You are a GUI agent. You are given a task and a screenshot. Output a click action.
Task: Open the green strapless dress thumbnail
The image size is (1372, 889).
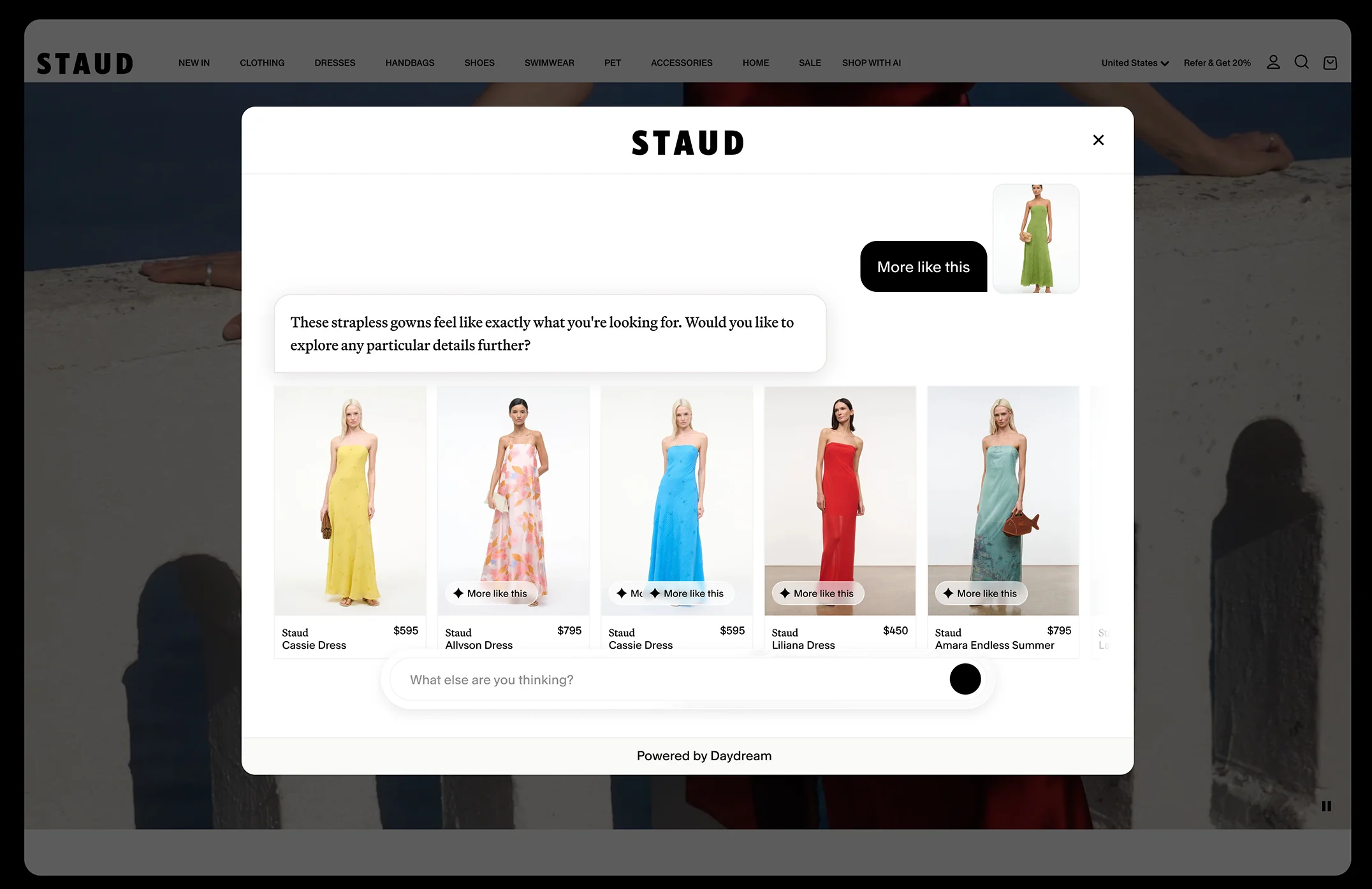1035,239
